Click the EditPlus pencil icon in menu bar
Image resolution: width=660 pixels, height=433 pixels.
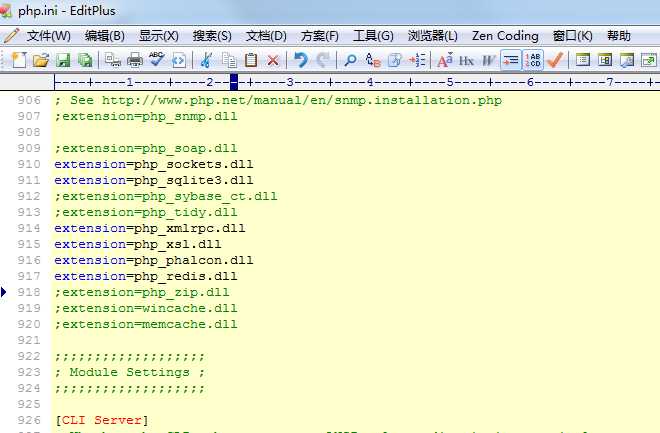pyautogui.click(x=11, y=36)
